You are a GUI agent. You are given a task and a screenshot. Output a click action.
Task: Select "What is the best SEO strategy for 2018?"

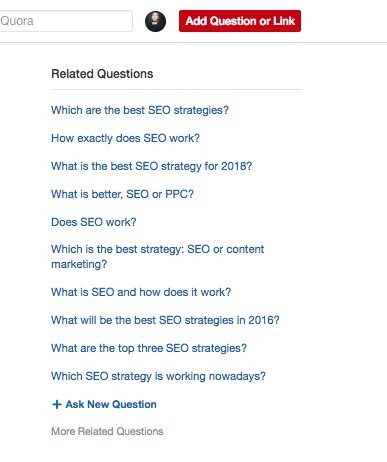tap(152, 166)
